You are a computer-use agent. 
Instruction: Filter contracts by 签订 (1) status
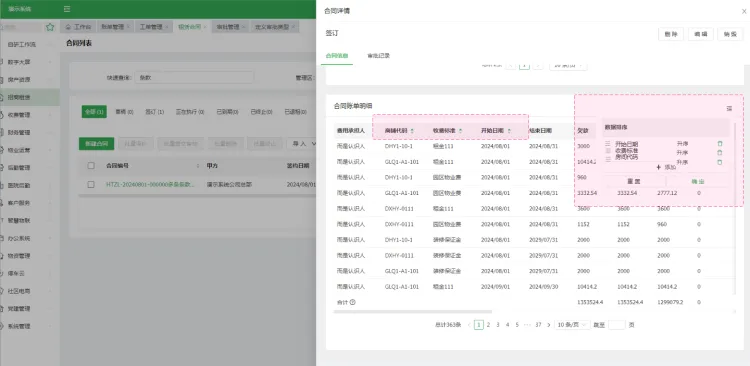coord(154,111)
